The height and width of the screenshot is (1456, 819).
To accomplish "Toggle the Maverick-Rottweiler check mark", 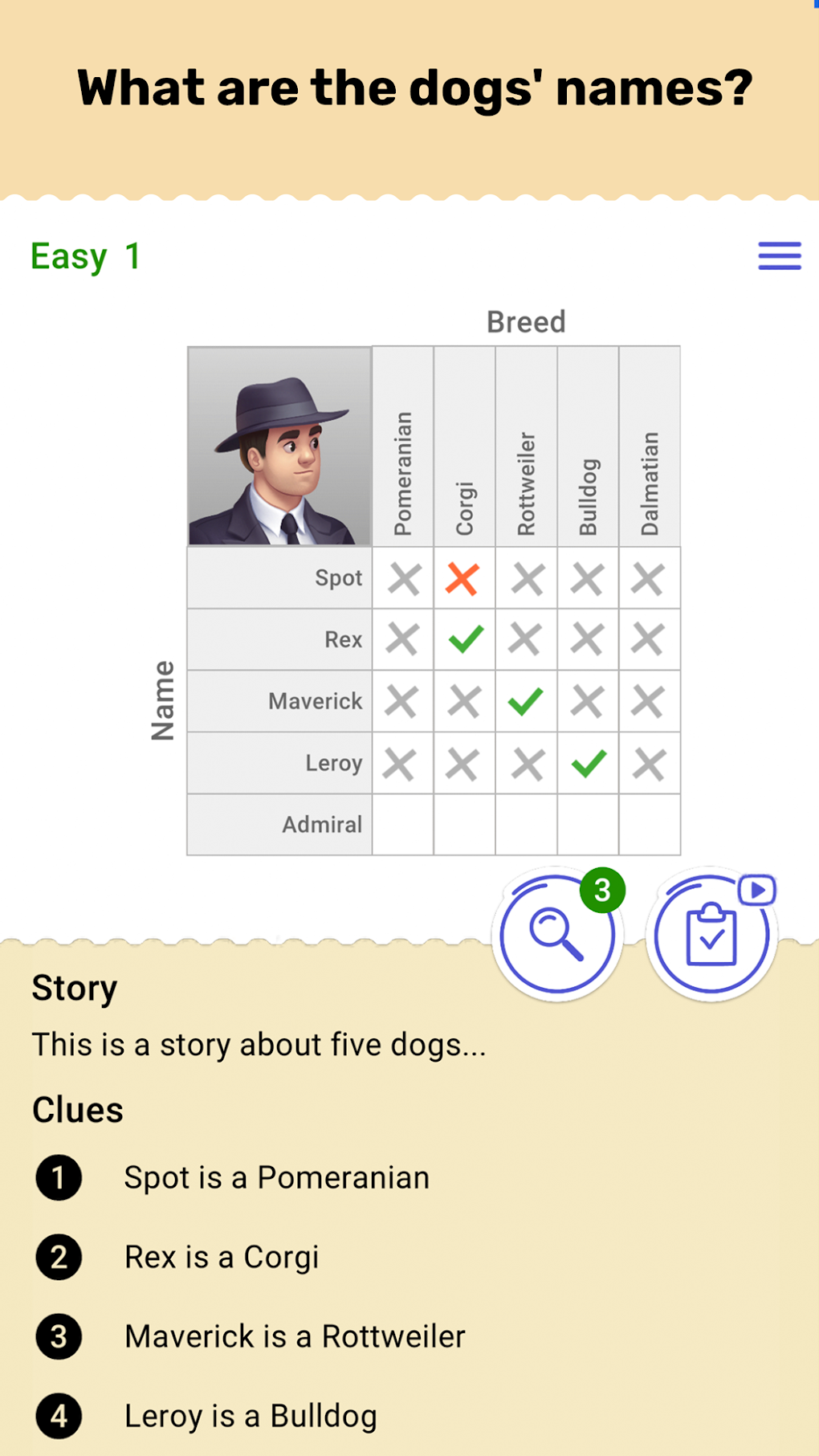I will pyautogui.click(x=526, y=700).
